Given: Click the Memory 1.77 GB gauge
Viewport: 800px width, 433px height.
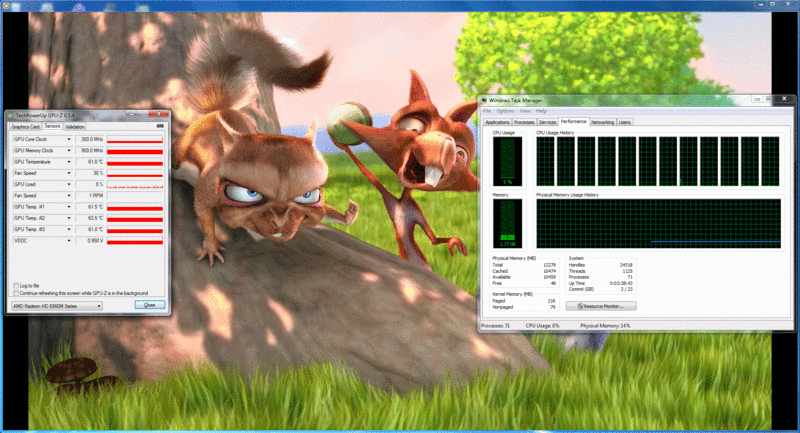Looking at the screenshot, I should [507, 223].
